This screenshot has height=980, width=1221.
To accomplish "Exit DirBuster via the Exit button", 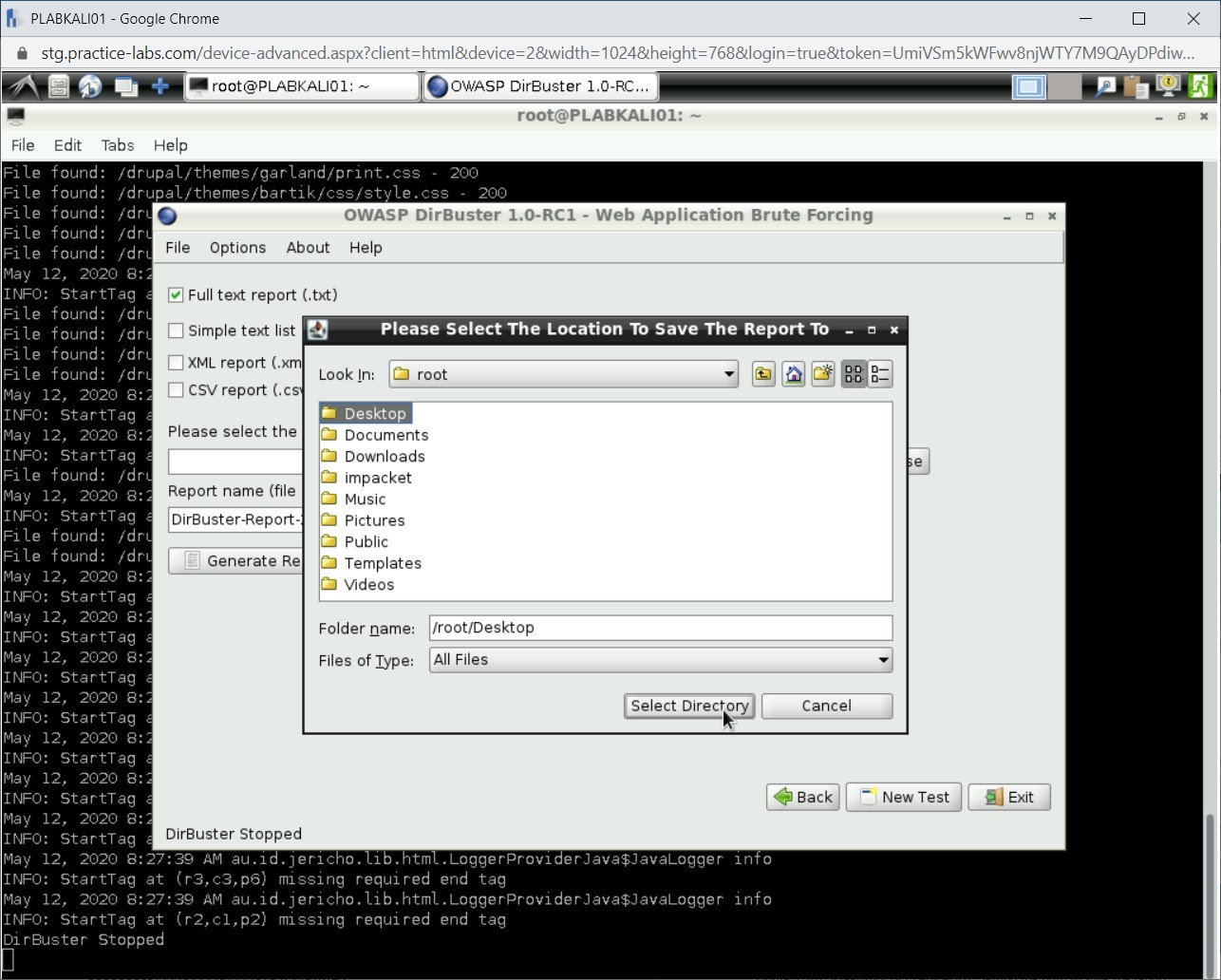I will point(1008,797).
